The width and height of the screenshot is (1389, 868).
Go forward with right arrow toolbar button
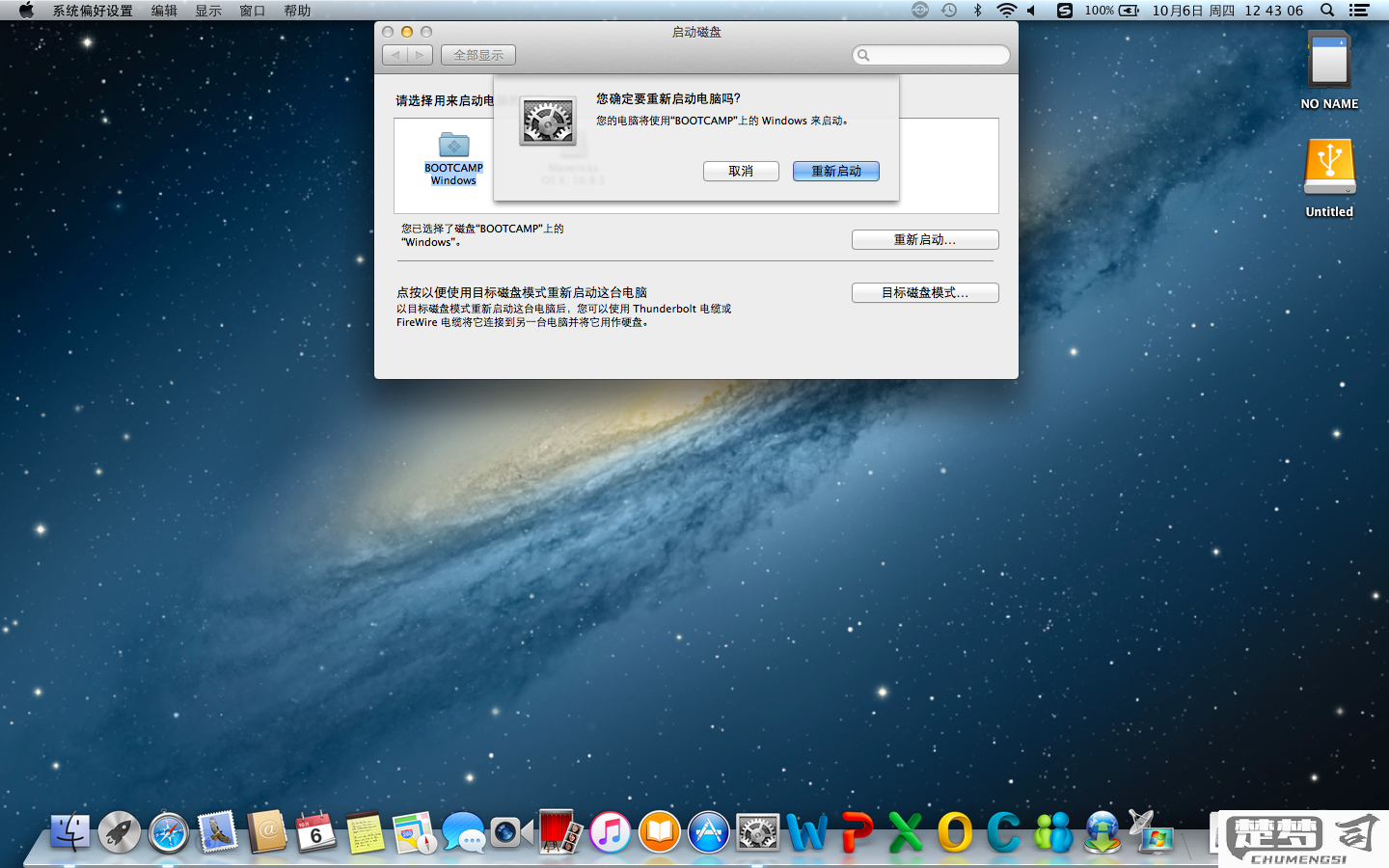click(420, 55)
